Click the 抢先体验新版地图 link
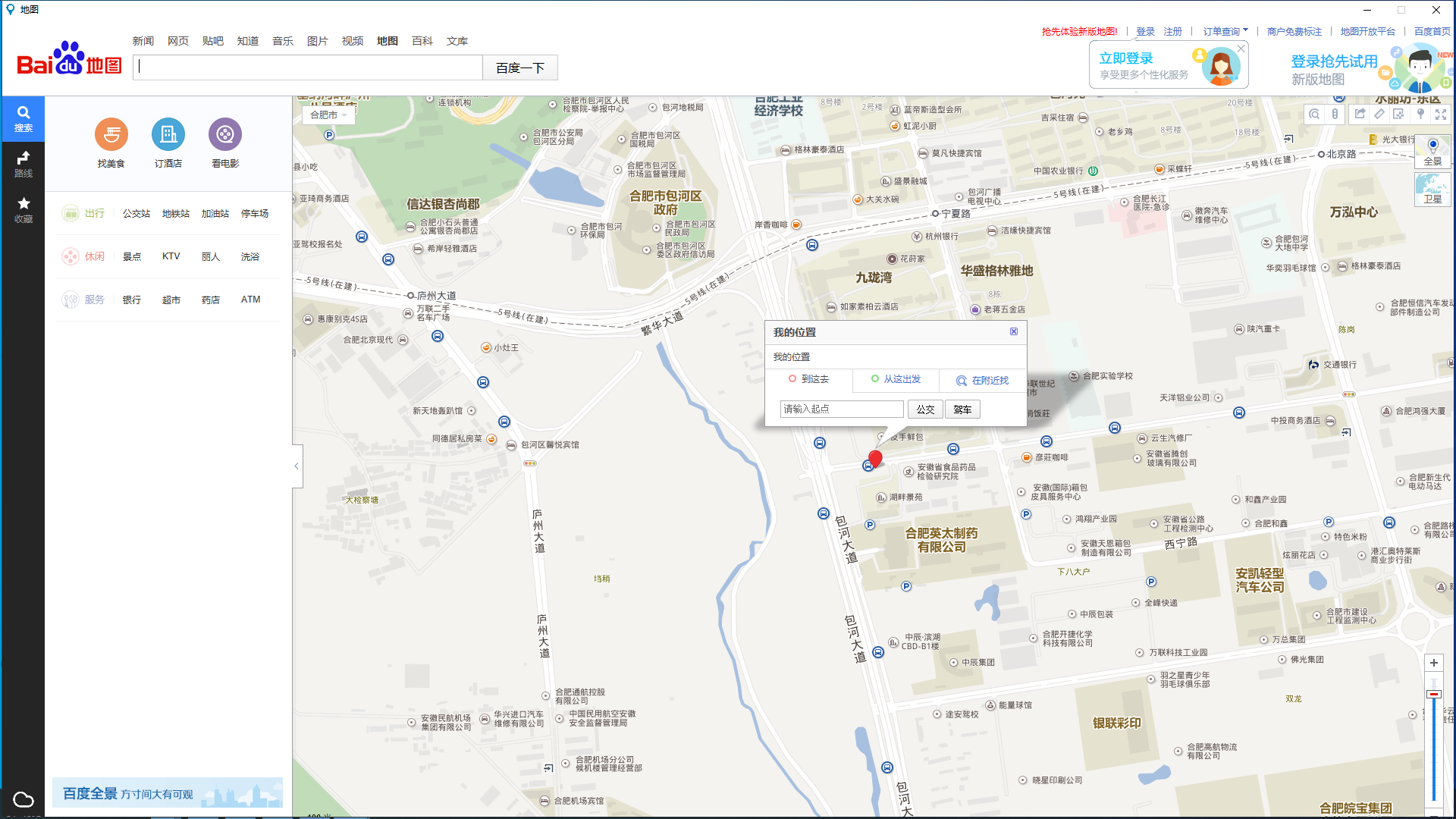The width and height of the screenshot is (1456, 819). (x=1080, y=31)
